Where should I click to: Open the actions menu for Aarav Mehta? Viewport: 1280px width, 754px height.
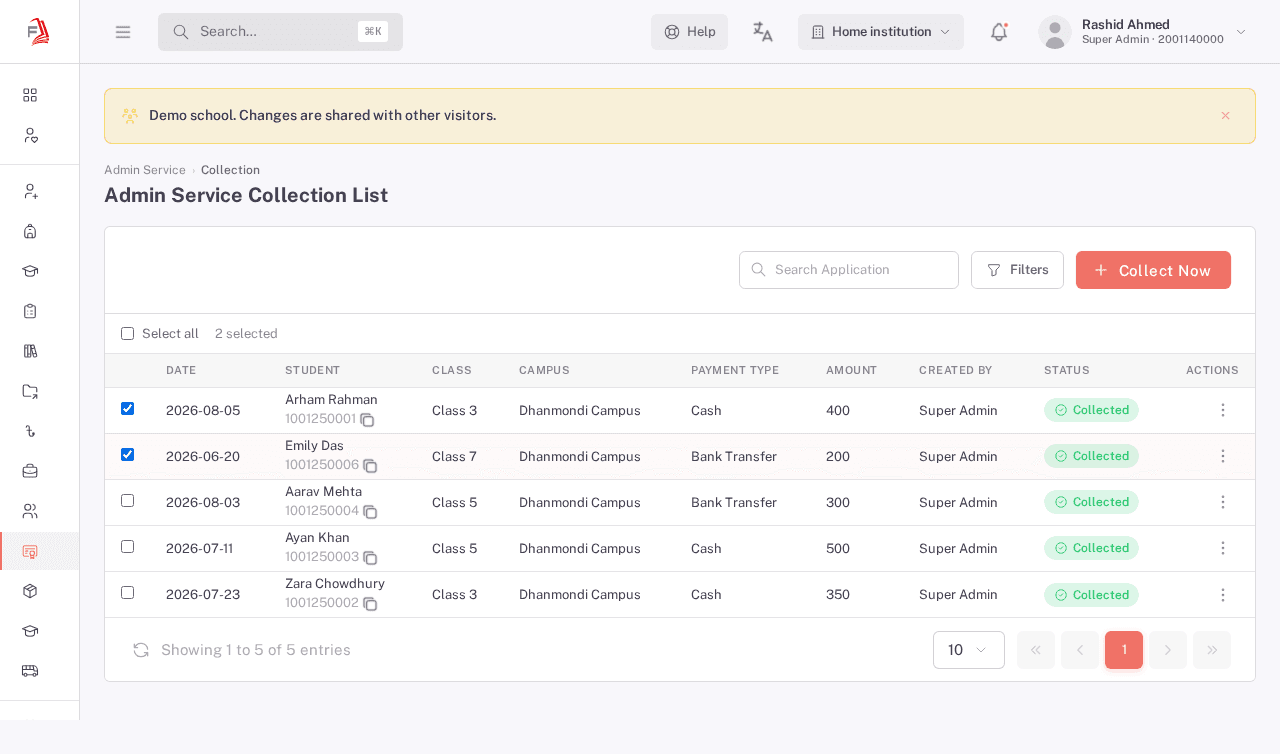pyautogui.click(x=1222, y=502)
